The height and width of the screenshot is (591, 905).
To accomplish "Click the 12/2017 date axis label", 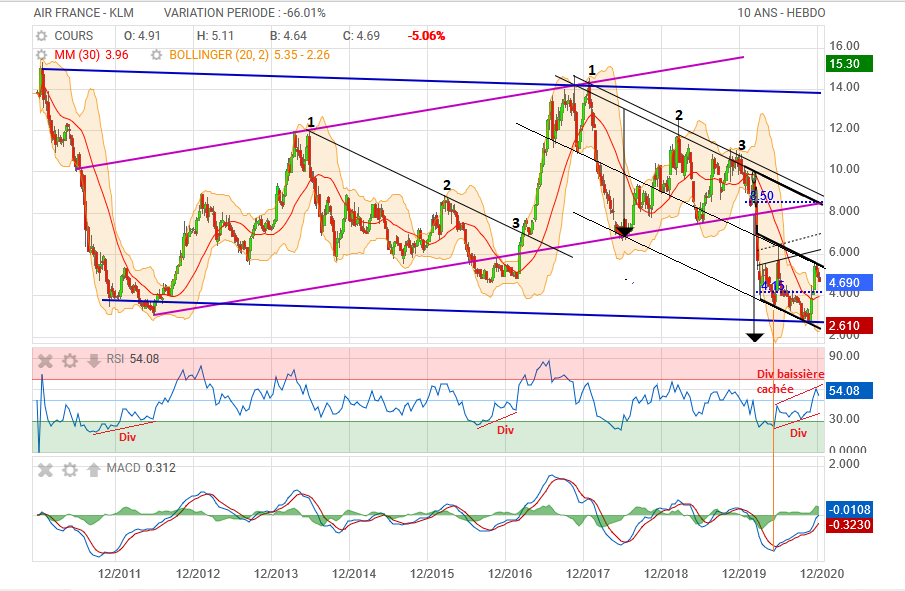I will (x=588, y=574).
